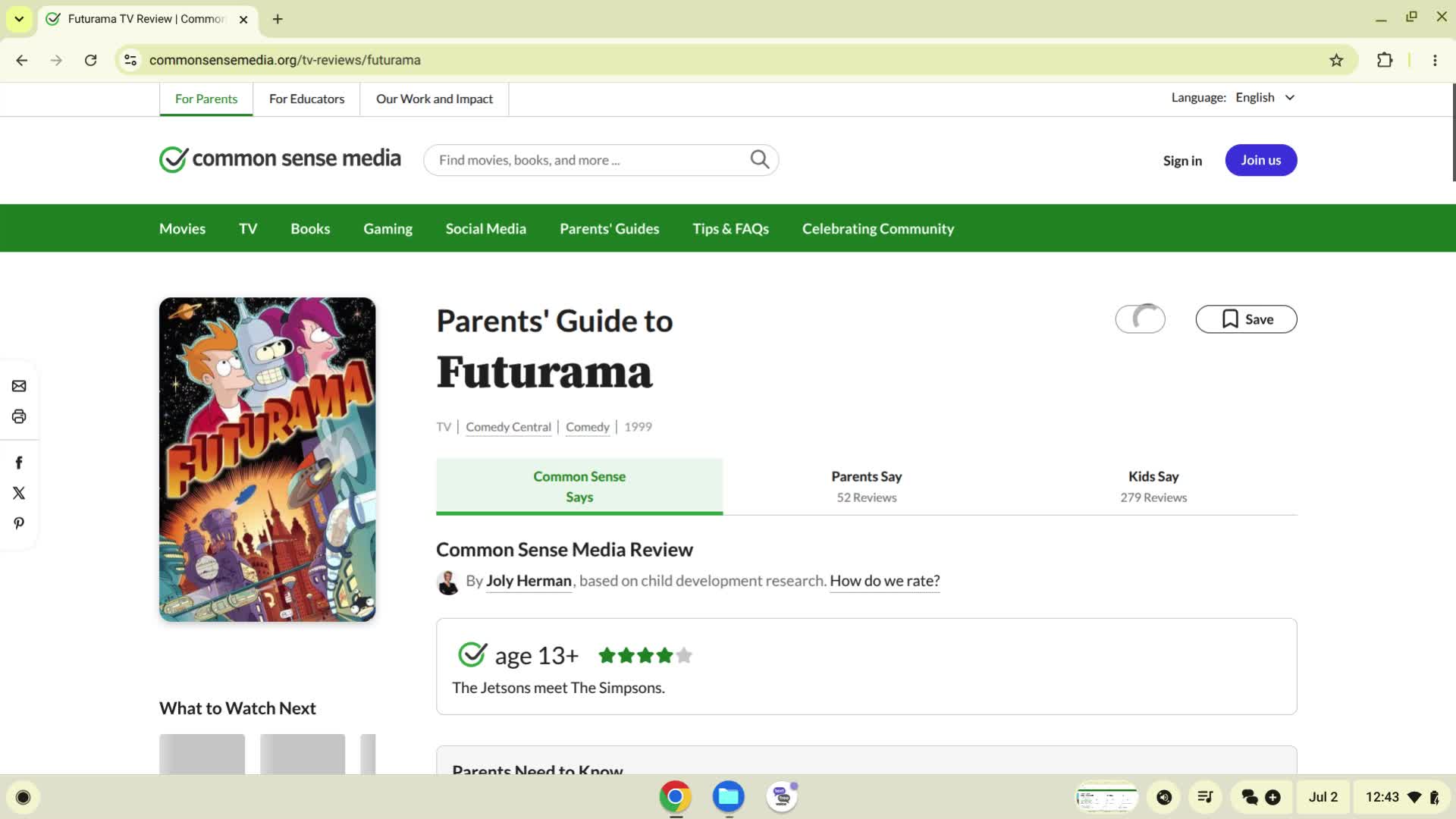The image size is (1456, 819).
Task: Share on Facebook icon
Action: click(x=19, y=463)
